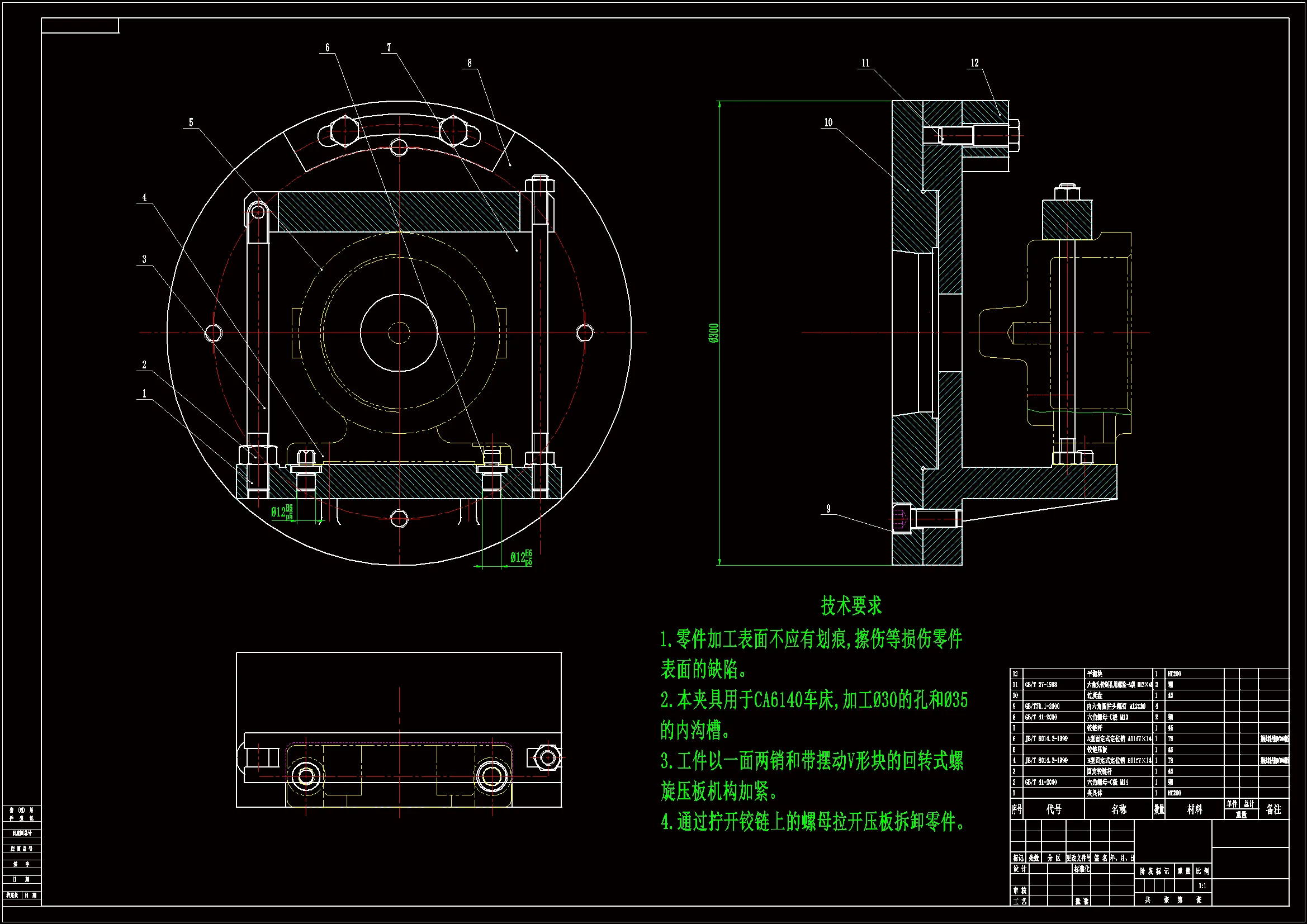1307x924 pixels.
Task: Click the lower-right Ø12 H6/p5 dimension
Action: coord(520,557)
